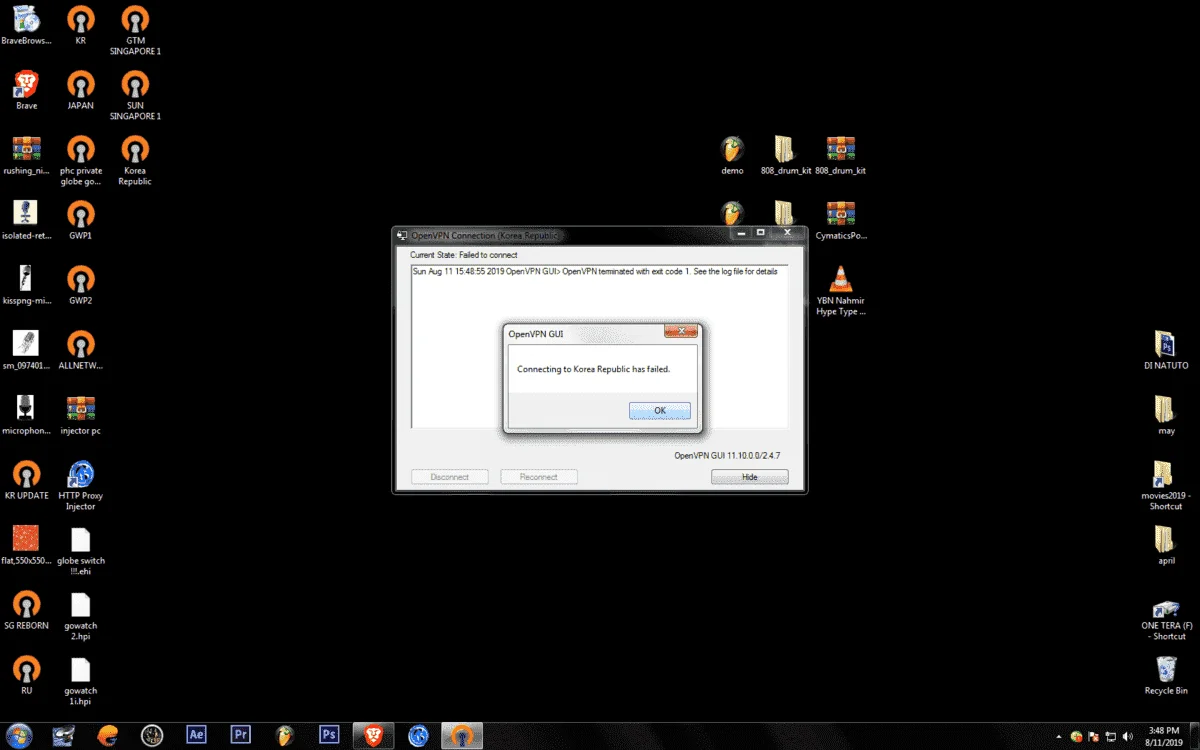This screenshot has width=1200, height=750.
Task: Select the phc private globe desktop icon
Action: 80,160
